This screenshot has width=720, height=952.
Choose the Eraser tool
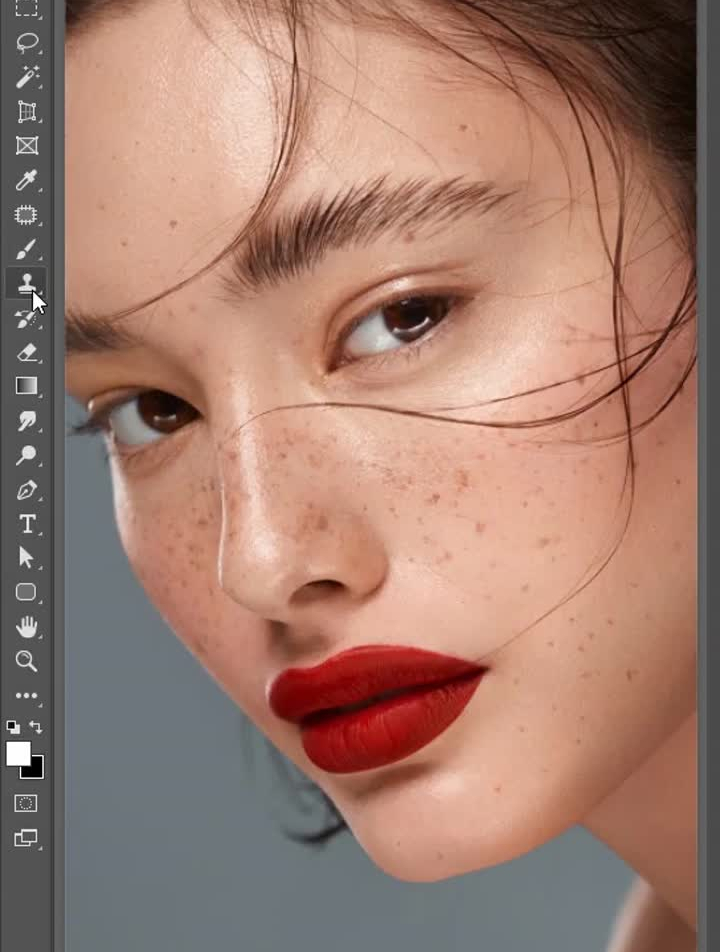[x=27, y=352]
